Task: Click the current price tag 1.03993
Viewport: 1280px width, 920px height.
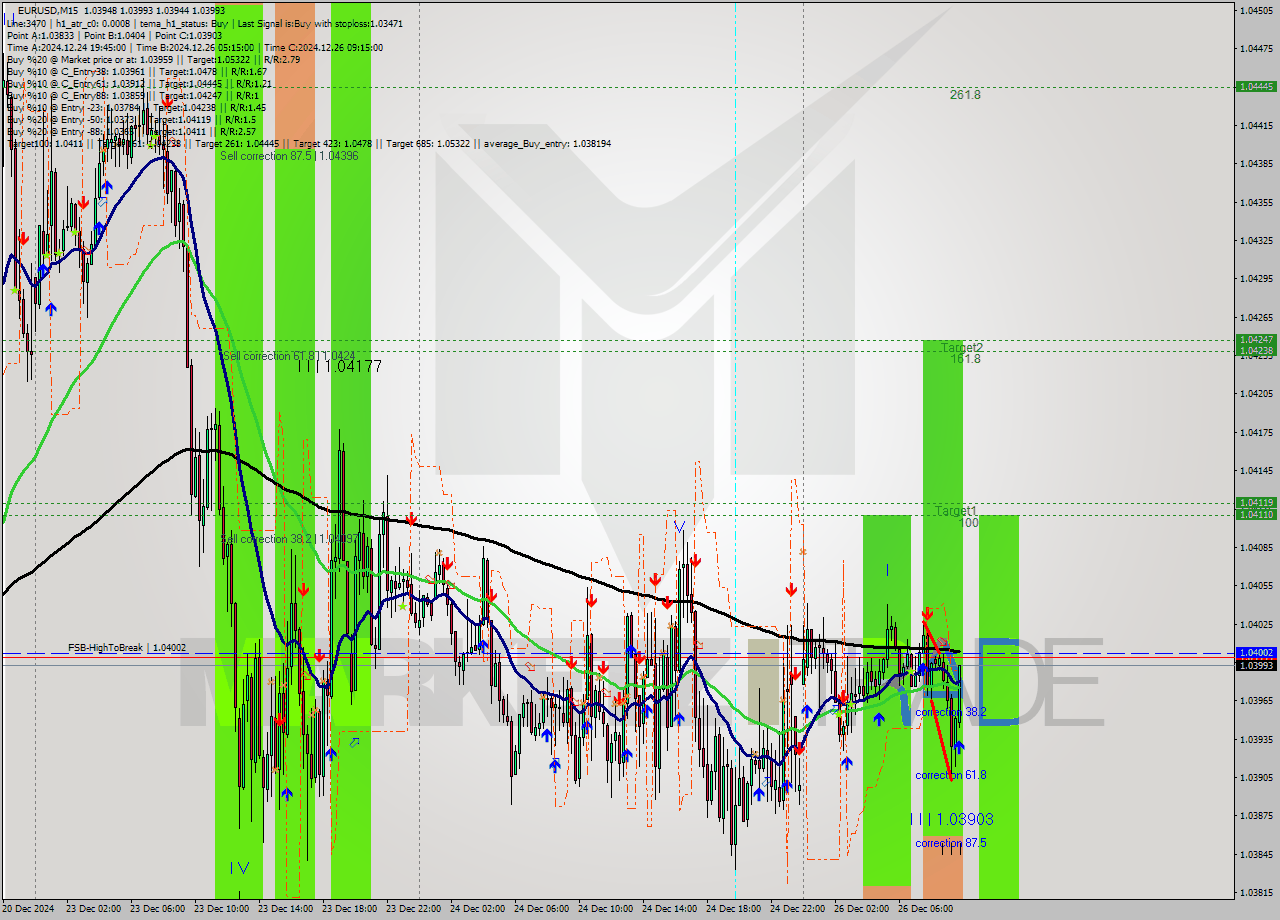Action: coord(1256,665)
